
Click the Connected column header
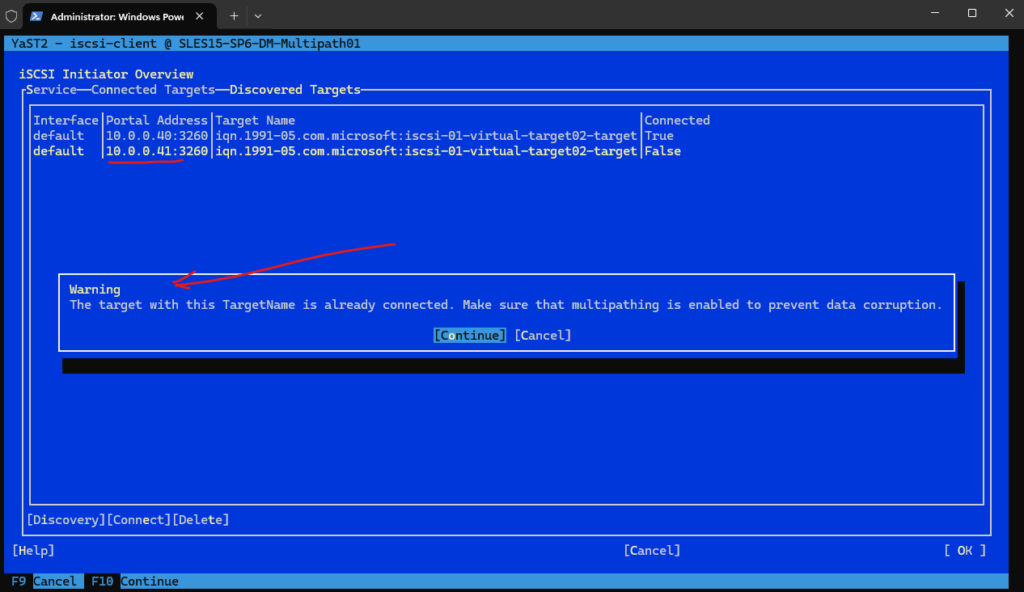tap(677, 120)
